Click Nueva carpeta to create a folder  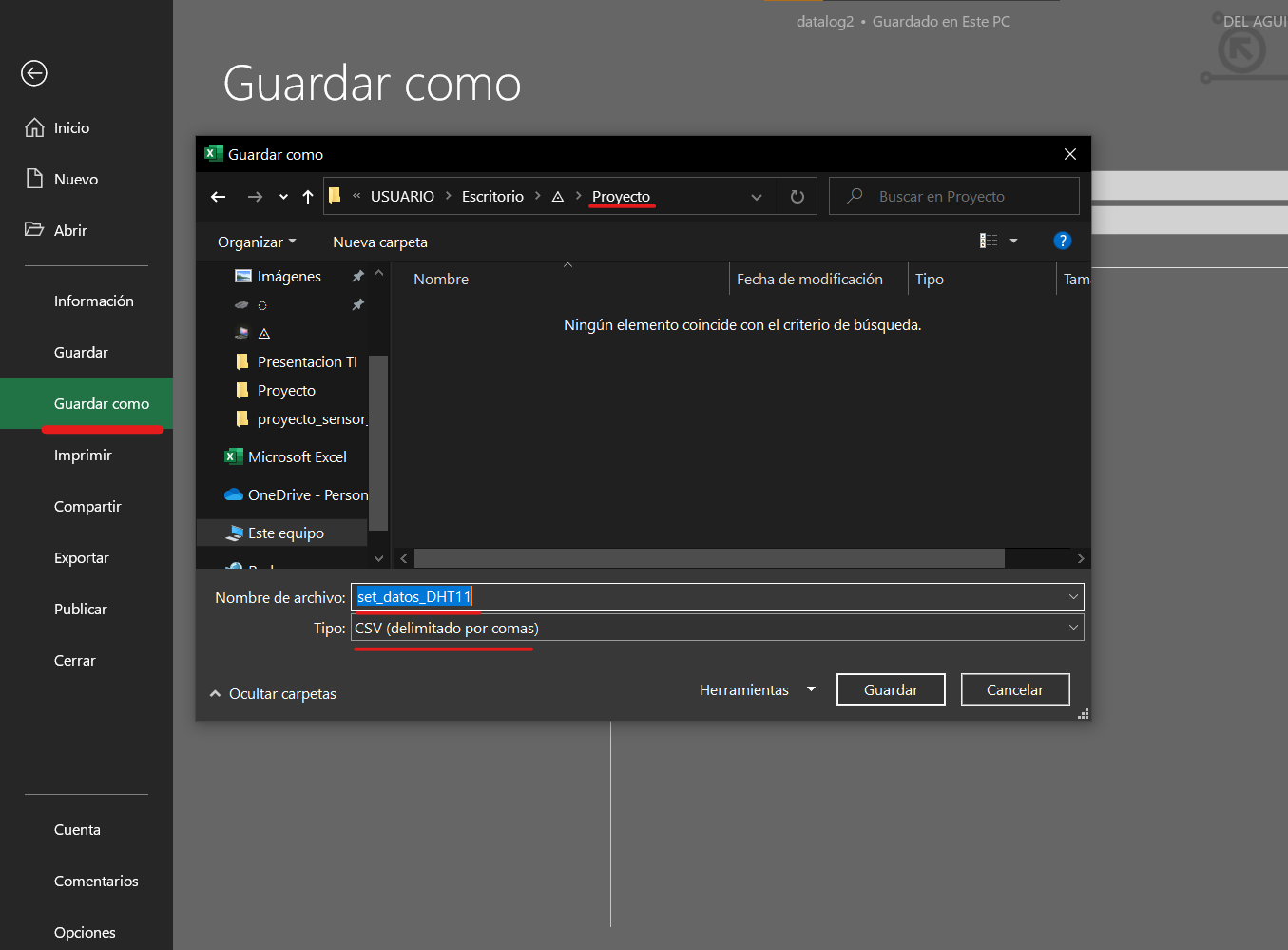coord(379,242)
